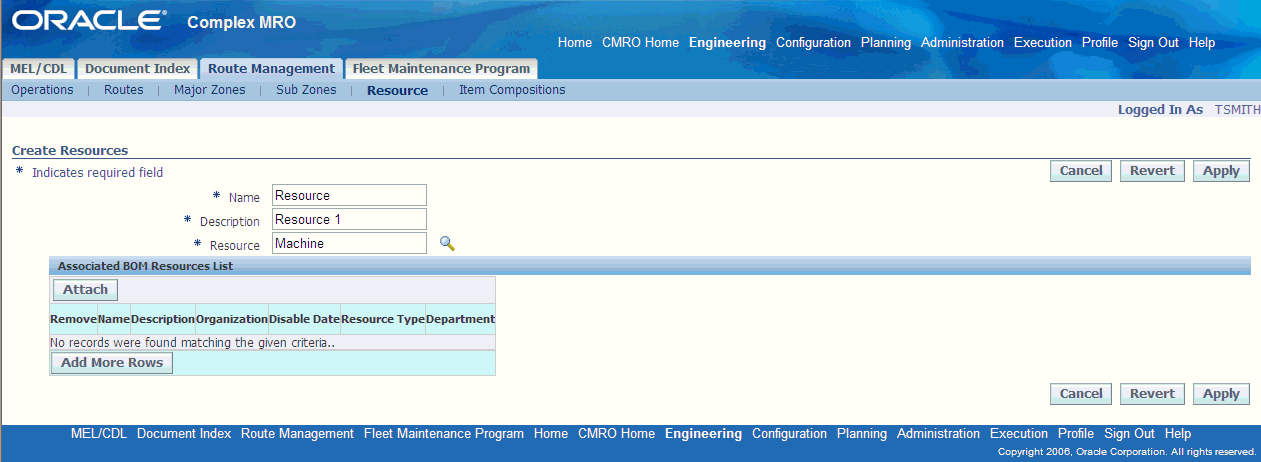Go to CMRO Home in top navigation

pyautogui.click(x=640, y=43)
